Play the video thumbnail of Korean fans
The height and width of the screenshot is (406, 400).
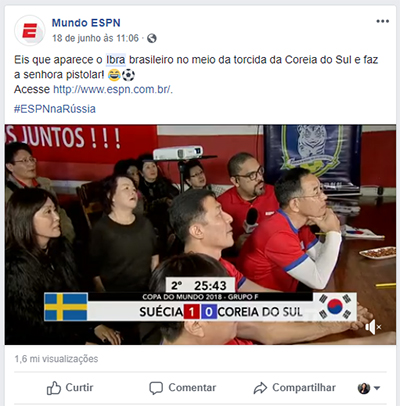click(200, 235)
